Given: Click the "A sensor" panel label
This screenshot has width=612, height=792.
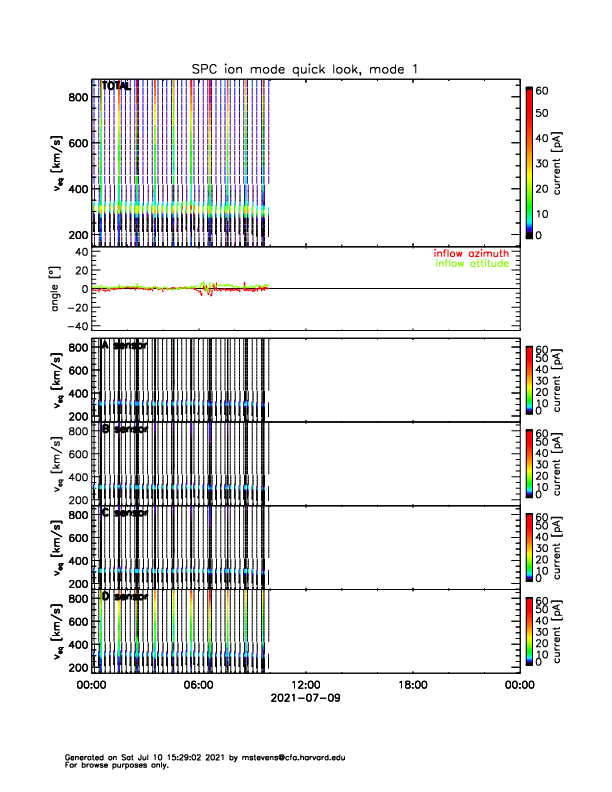Looking at the screenshot, I should click(x=124, y=345).
